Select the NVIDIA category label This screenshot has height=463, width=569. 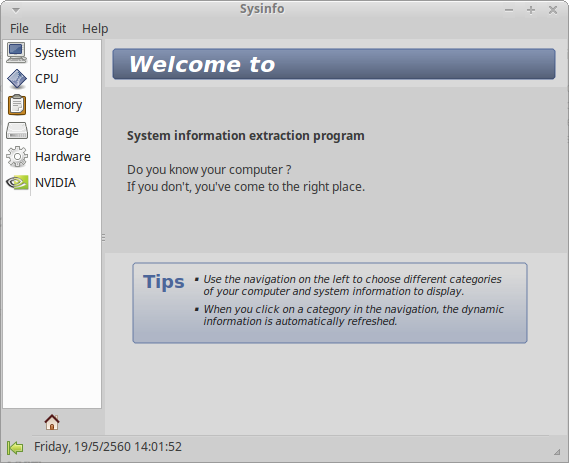coord(56,183)
